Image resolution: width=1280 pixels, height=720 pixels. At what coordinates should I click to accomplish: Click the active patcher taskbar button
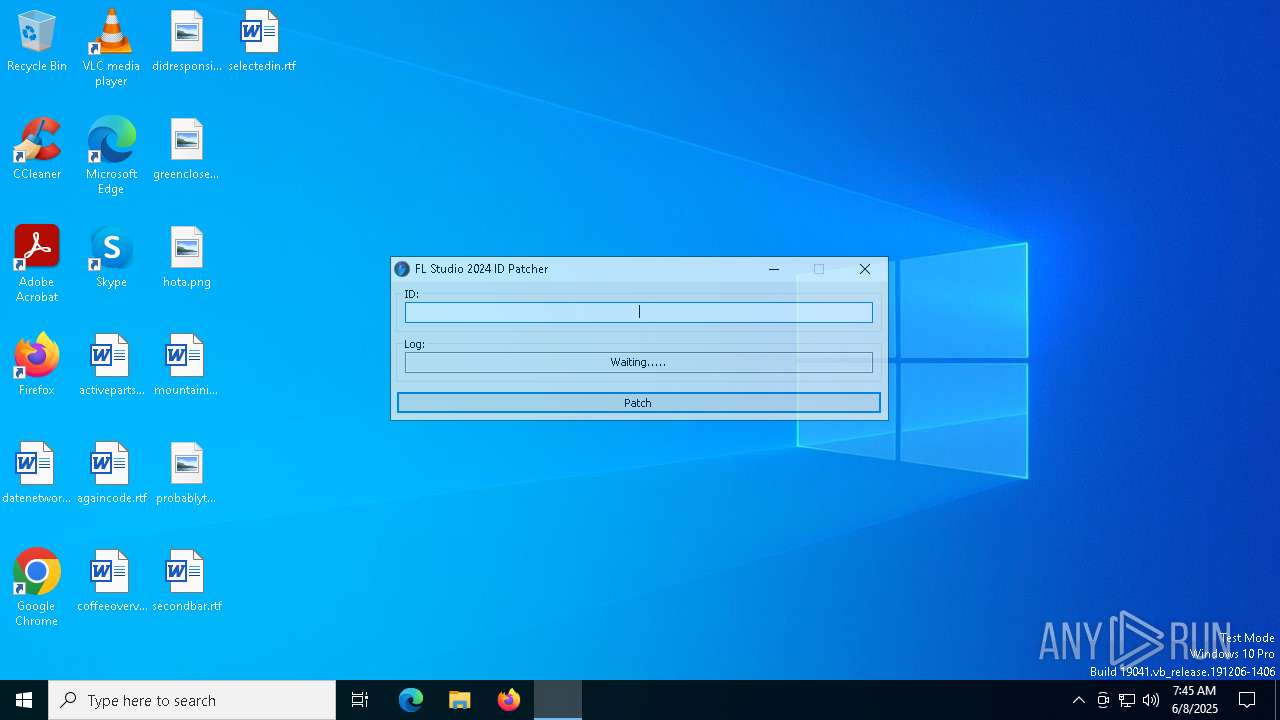558,700
